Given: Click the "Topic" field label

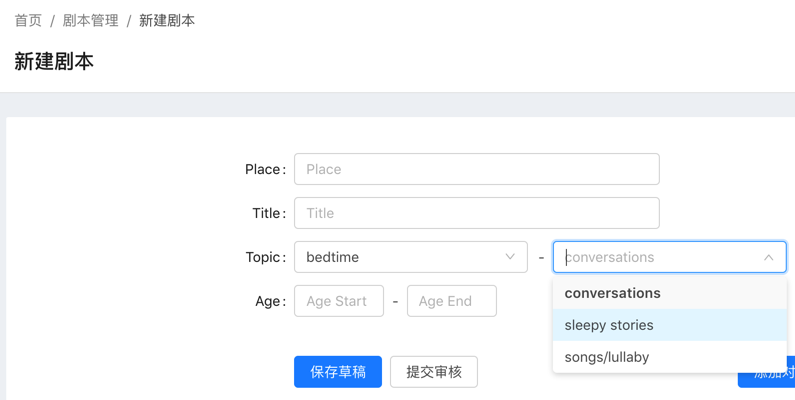Looking at the screenshot, I should tap(263, 257).
